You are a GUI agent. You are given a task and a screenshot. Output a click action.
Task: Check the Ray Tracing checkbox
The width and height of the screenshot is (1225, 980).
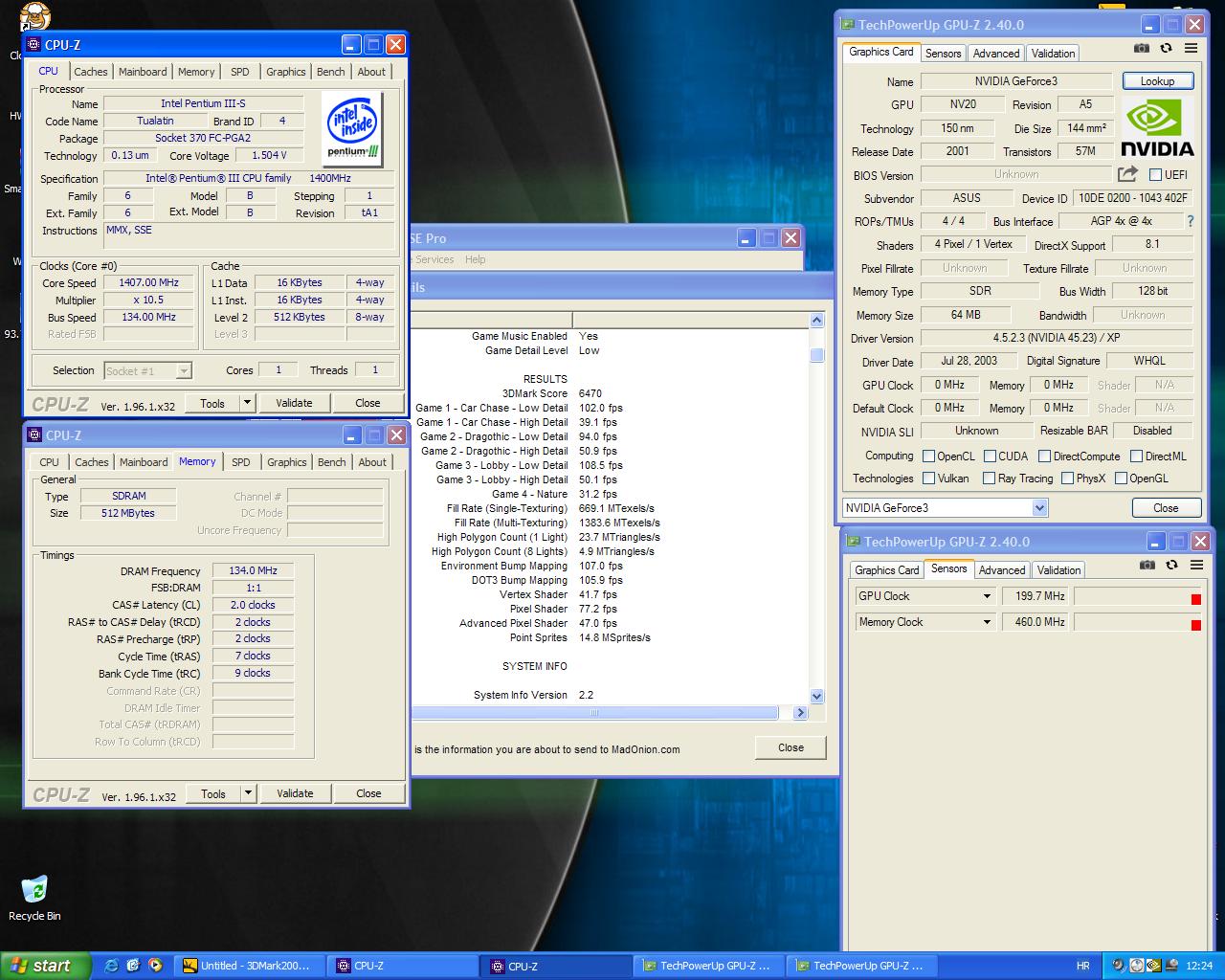[x=987, y=479]
